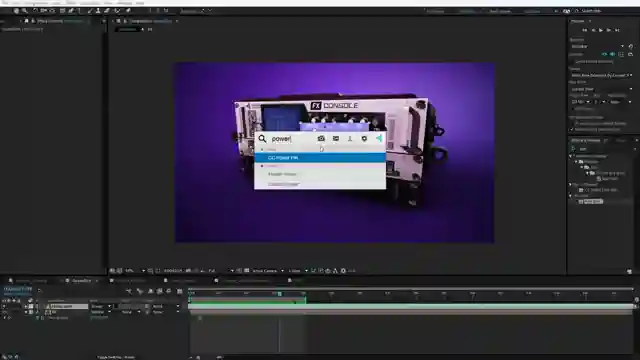Hide the second layer via its eye toggle

pos(4,312)
